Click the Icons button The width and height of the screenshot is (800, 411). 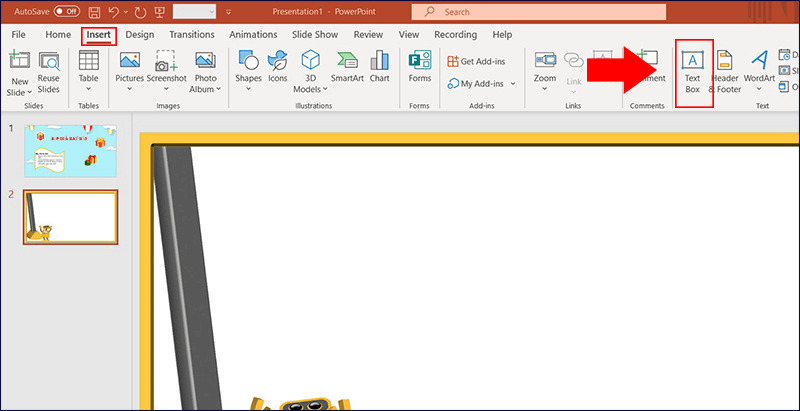pyautogui.click(x=278, y=66)
